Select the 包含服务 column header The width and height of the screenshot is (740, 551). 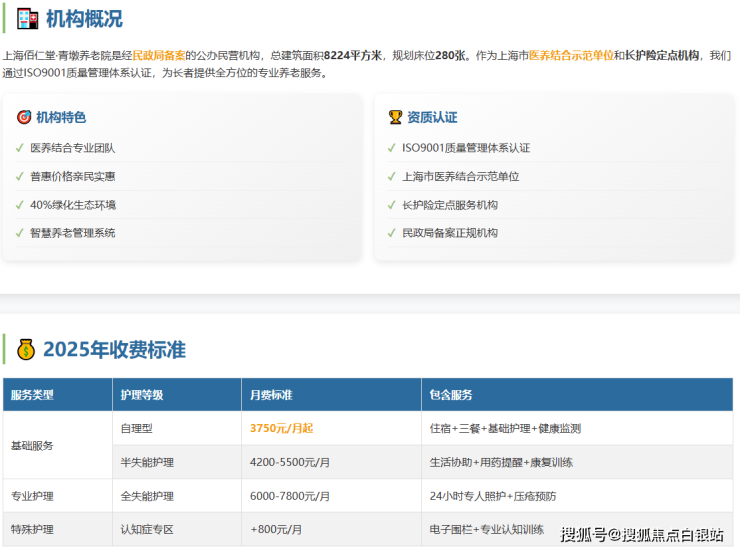tap(451, 395)
